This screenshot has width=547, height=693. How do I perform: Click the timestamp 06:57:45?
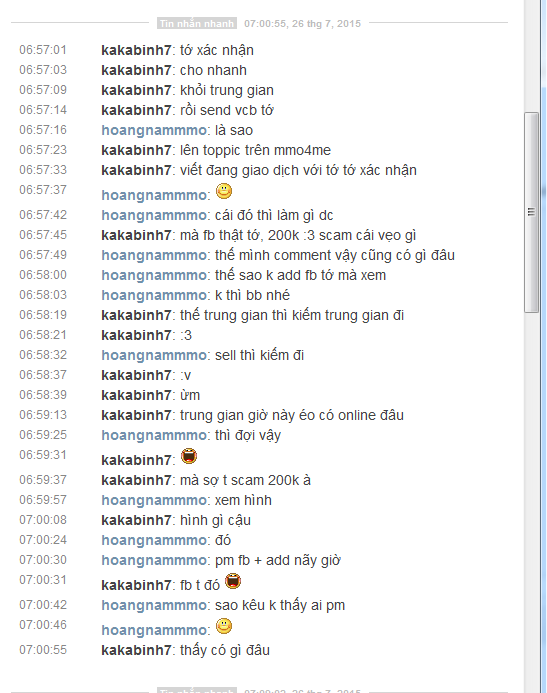click(43, 235)
